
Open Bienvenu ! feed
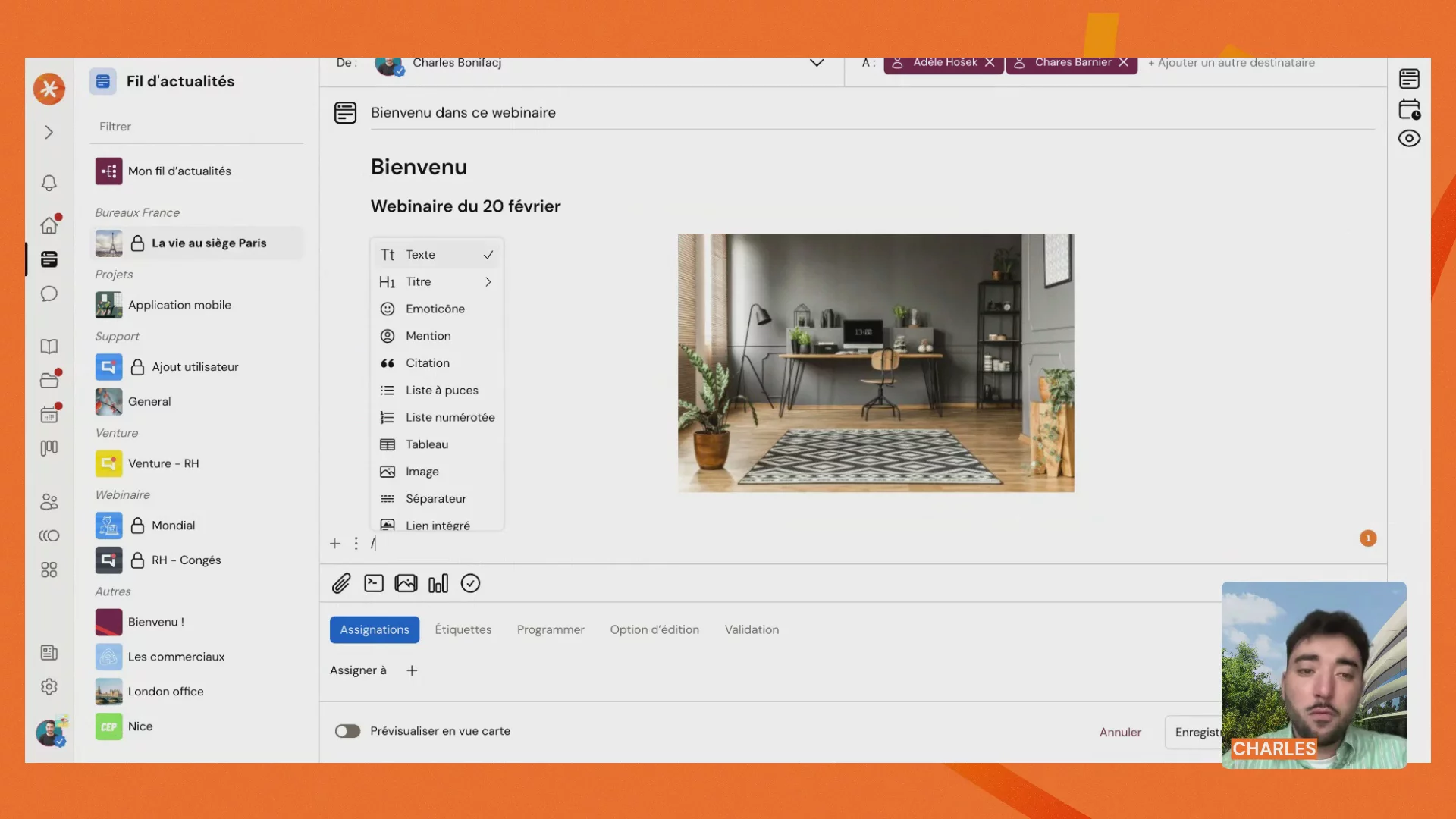tap(196, 622)
